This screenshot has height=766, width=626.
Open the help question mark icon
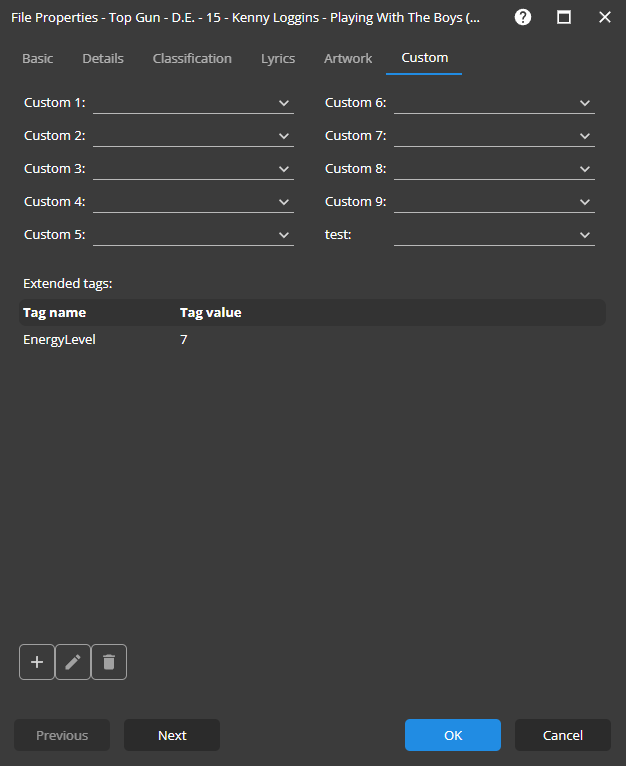[x=523, y=17]
